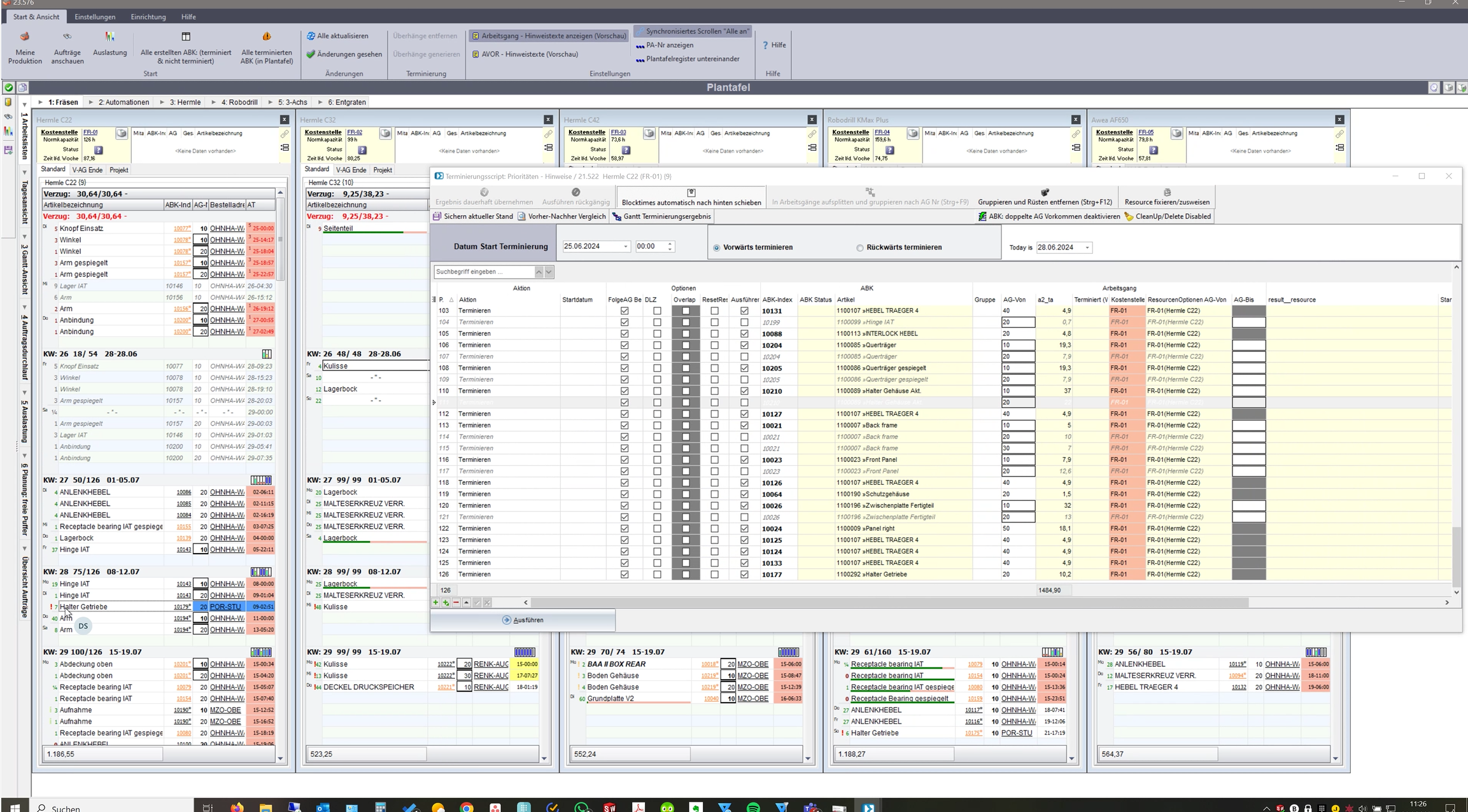Screen dimensions: 1468x812
Task: Open Datum Start Terminierung date dropdown
Action: coord(625,247)
